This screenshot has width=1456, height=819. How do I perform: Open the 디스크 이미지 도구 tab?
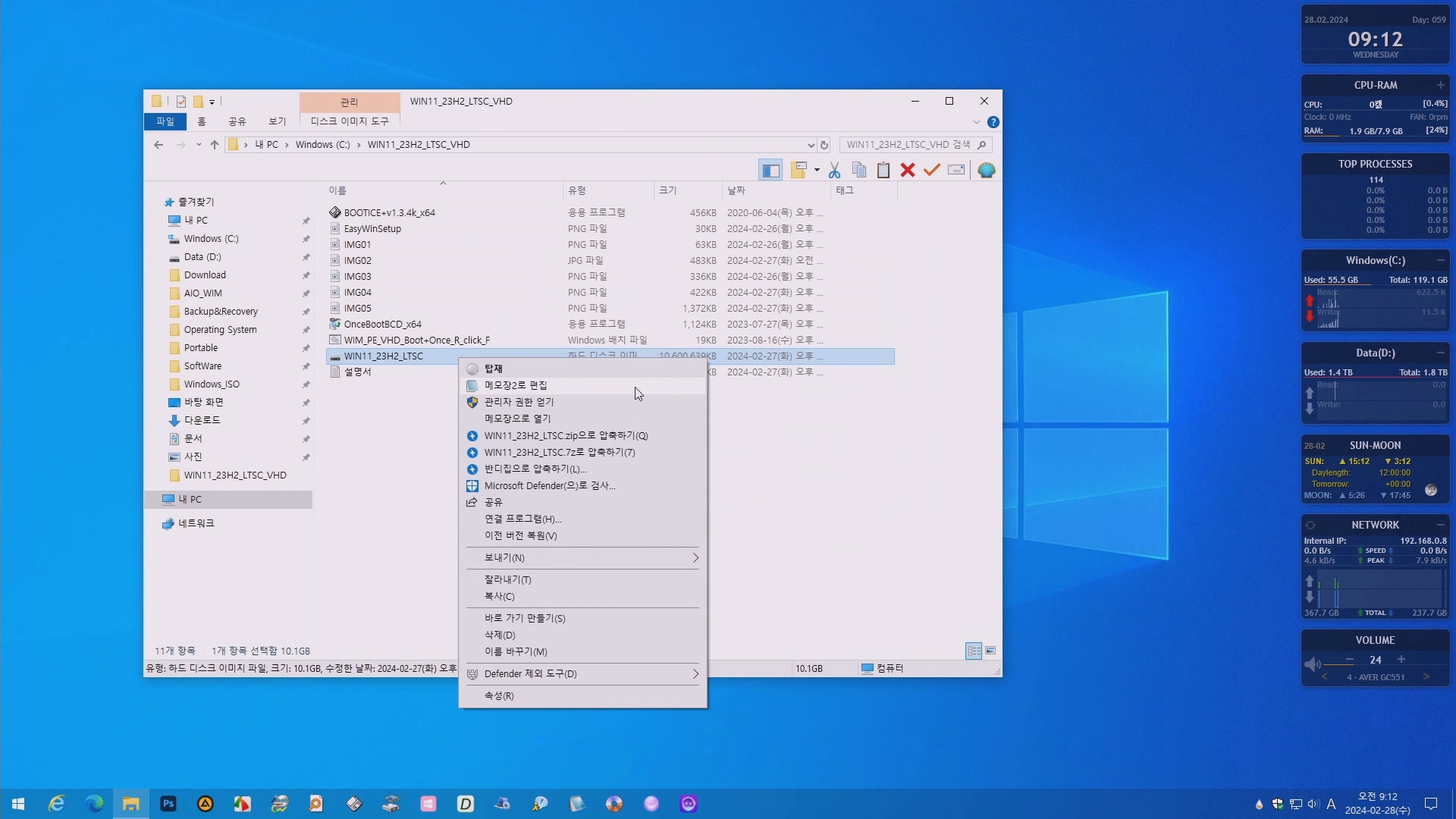point(350,121)
